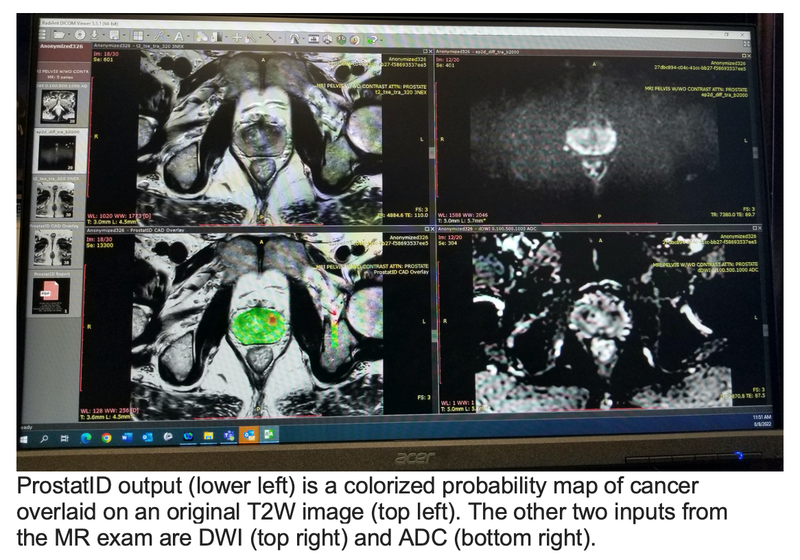Expand the synchronize series dropdown arrow

tap(168, 36)
